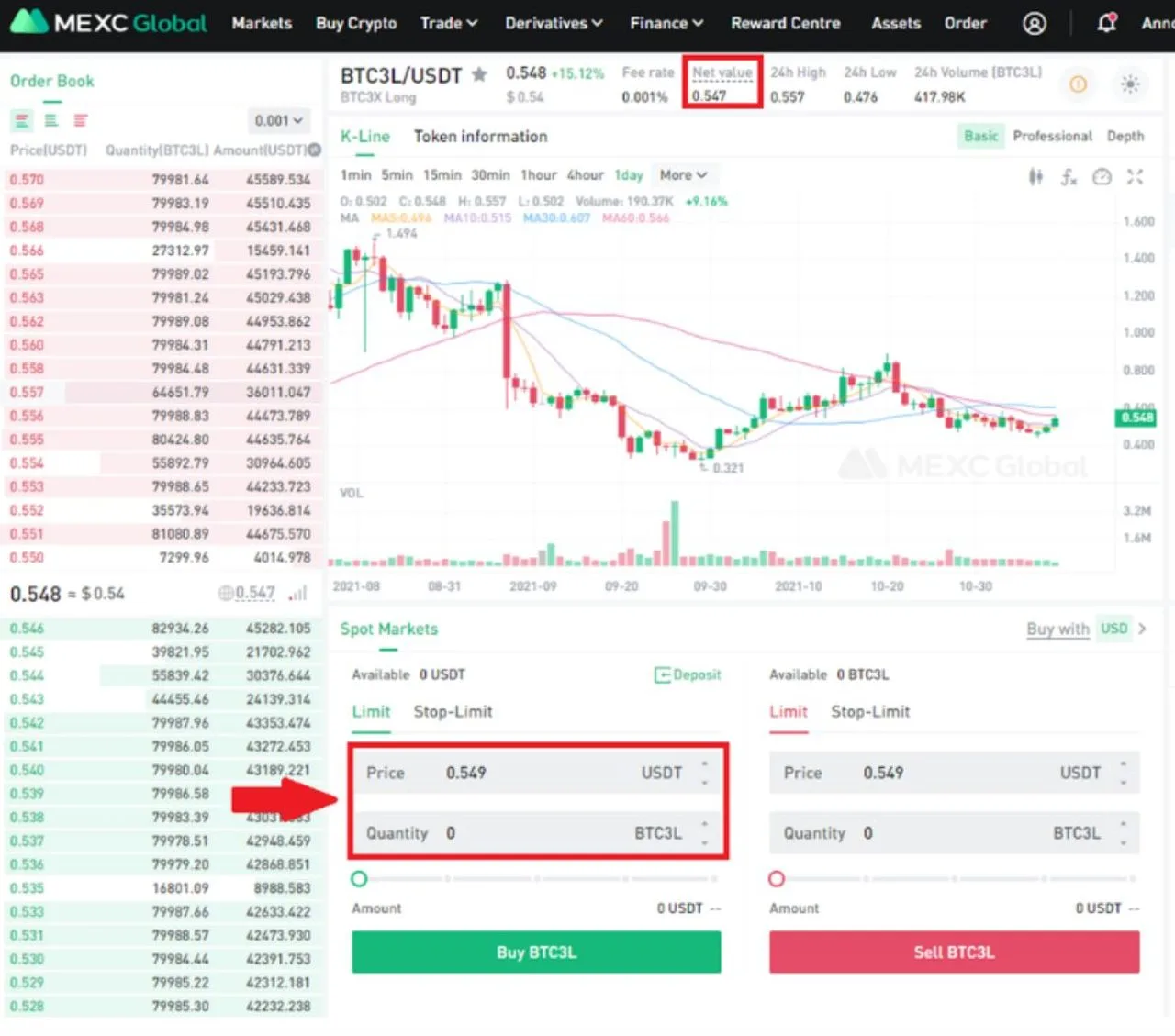1175x1036 pixels.
Task: Click the sell amount slider handle
Action: coord(777,879)
